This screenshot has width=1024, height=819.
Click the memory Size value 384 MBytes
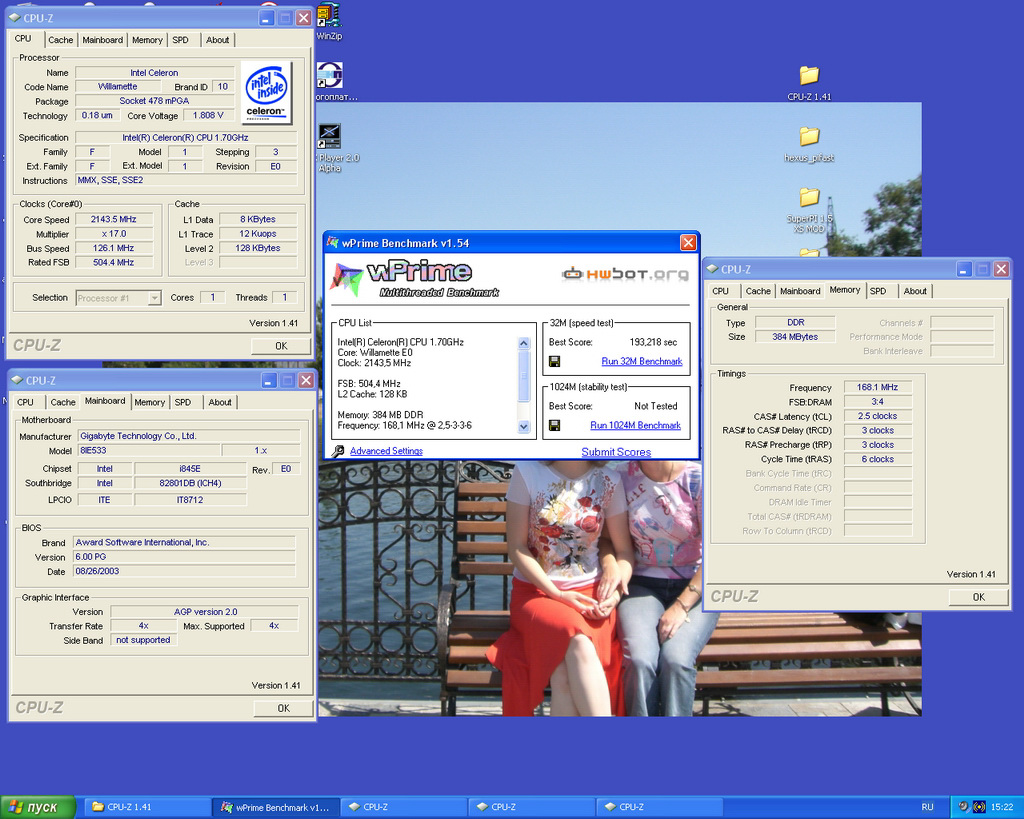coord(795,337)
